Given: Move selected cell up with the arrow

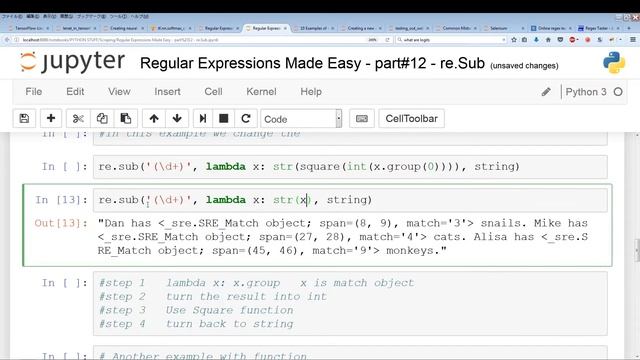Looking at the screenshot, I should [x=154, y=119].
